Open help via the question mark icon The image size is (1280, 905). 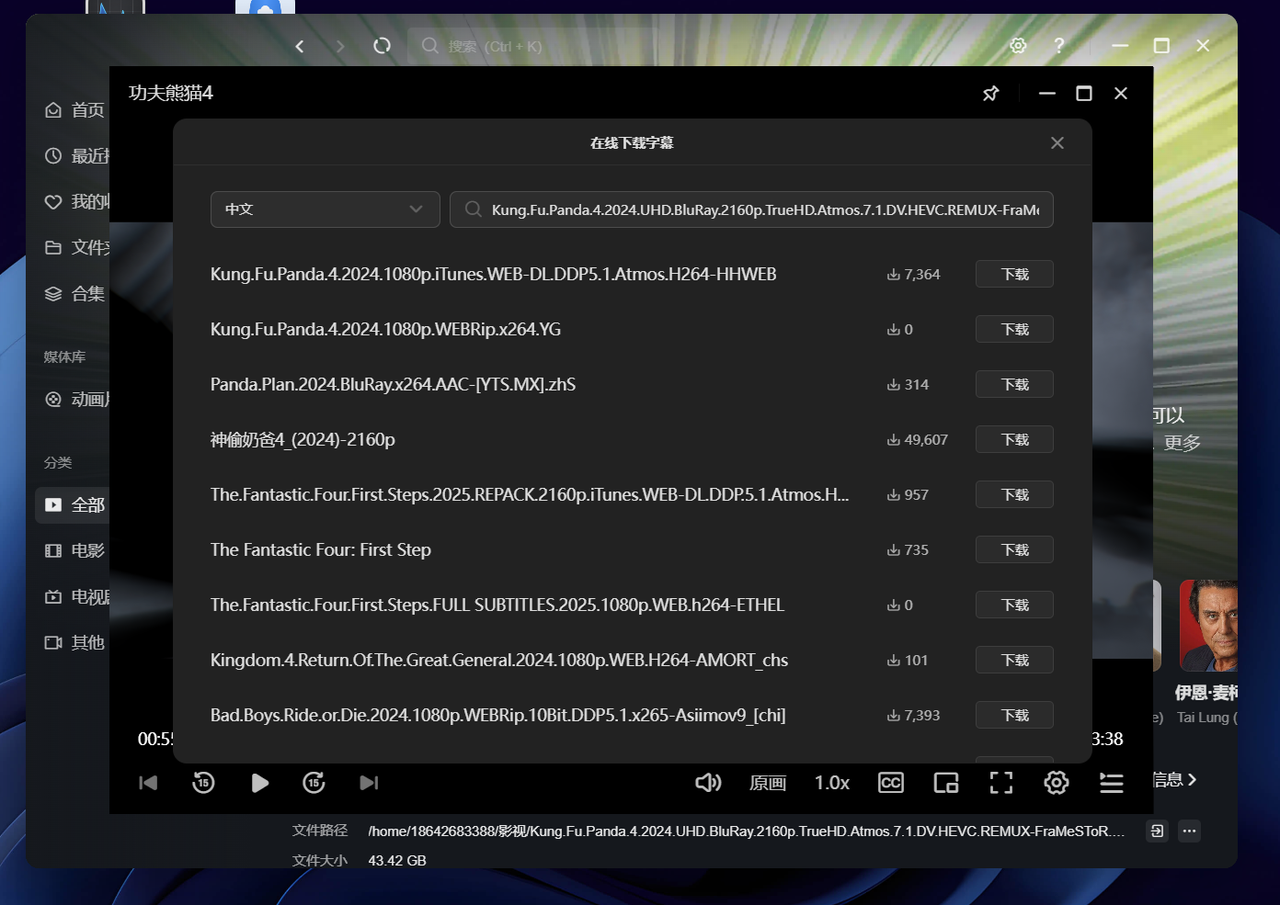(x=1060, y=46)
